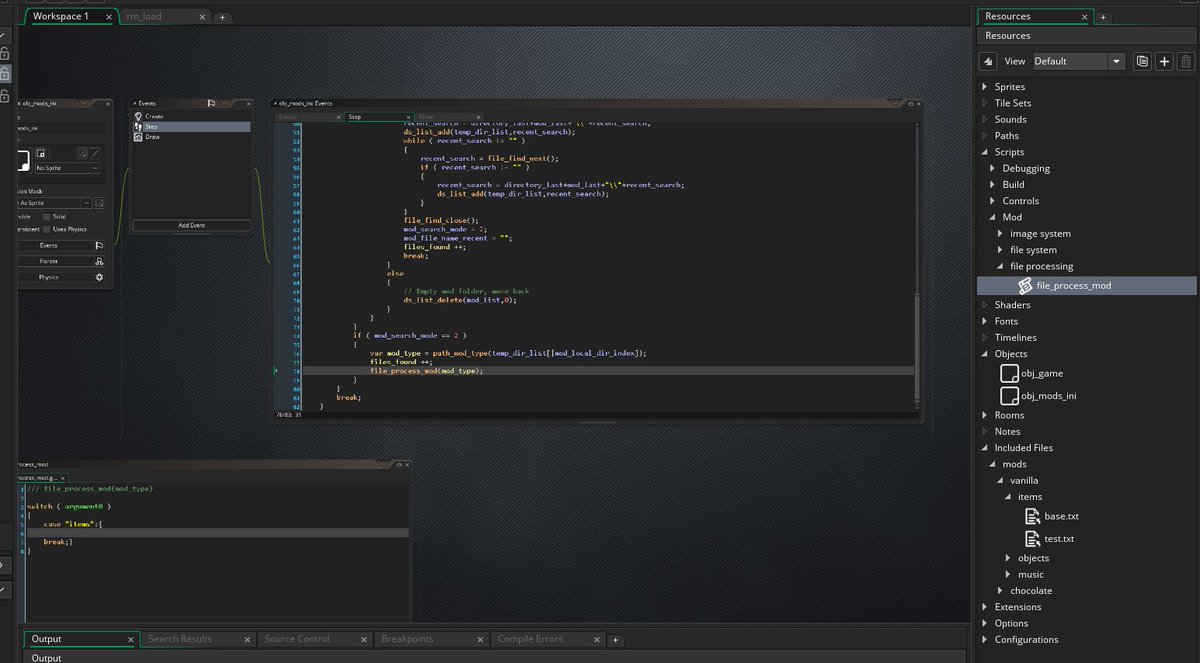This screenshot has height=663, width=1200.
Task: Click the Events button in the object editor
Action: pos(49,245)
